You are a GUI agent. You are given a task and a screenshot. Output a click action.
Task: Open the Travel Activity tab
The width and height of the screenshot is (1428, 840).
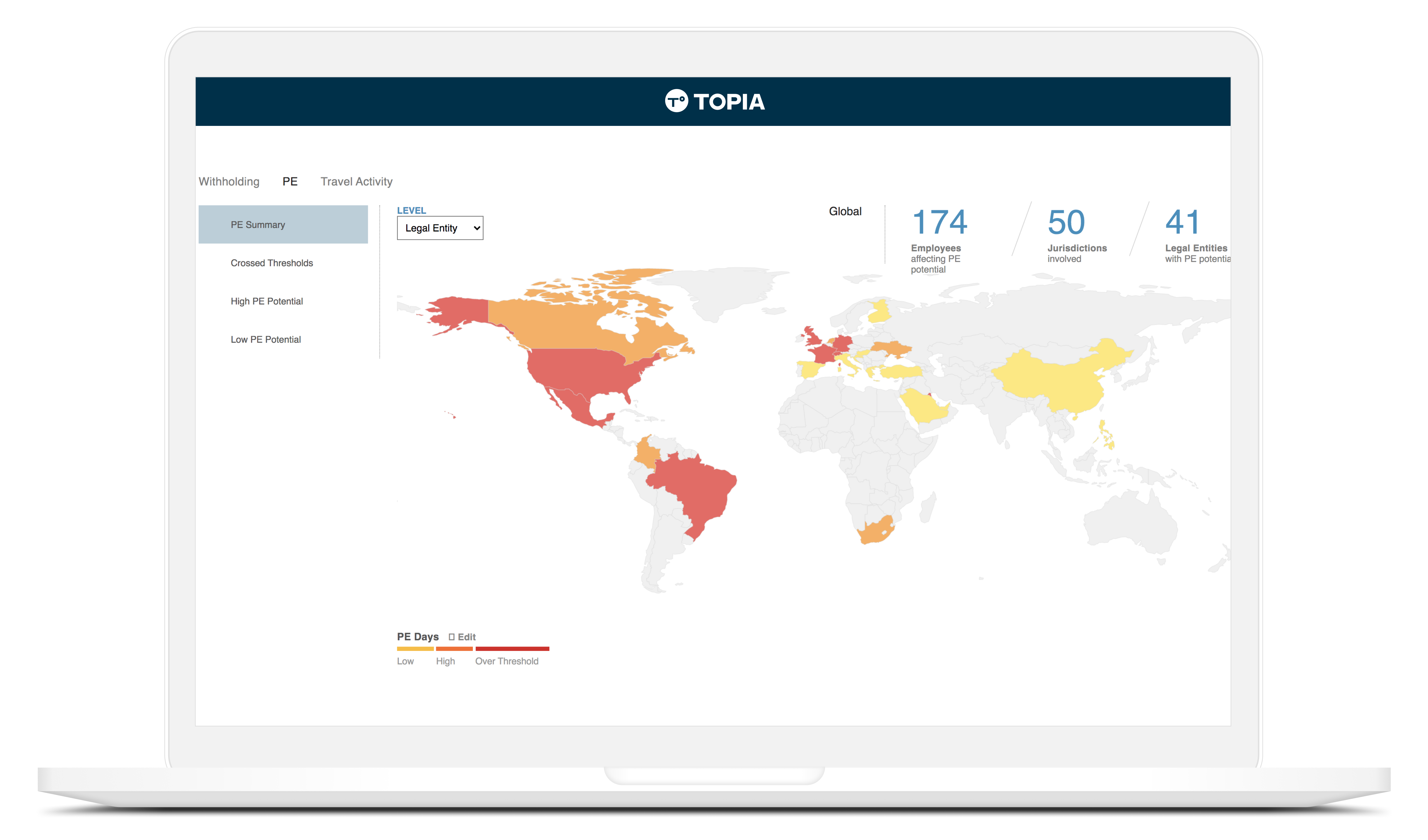point(356,181)
